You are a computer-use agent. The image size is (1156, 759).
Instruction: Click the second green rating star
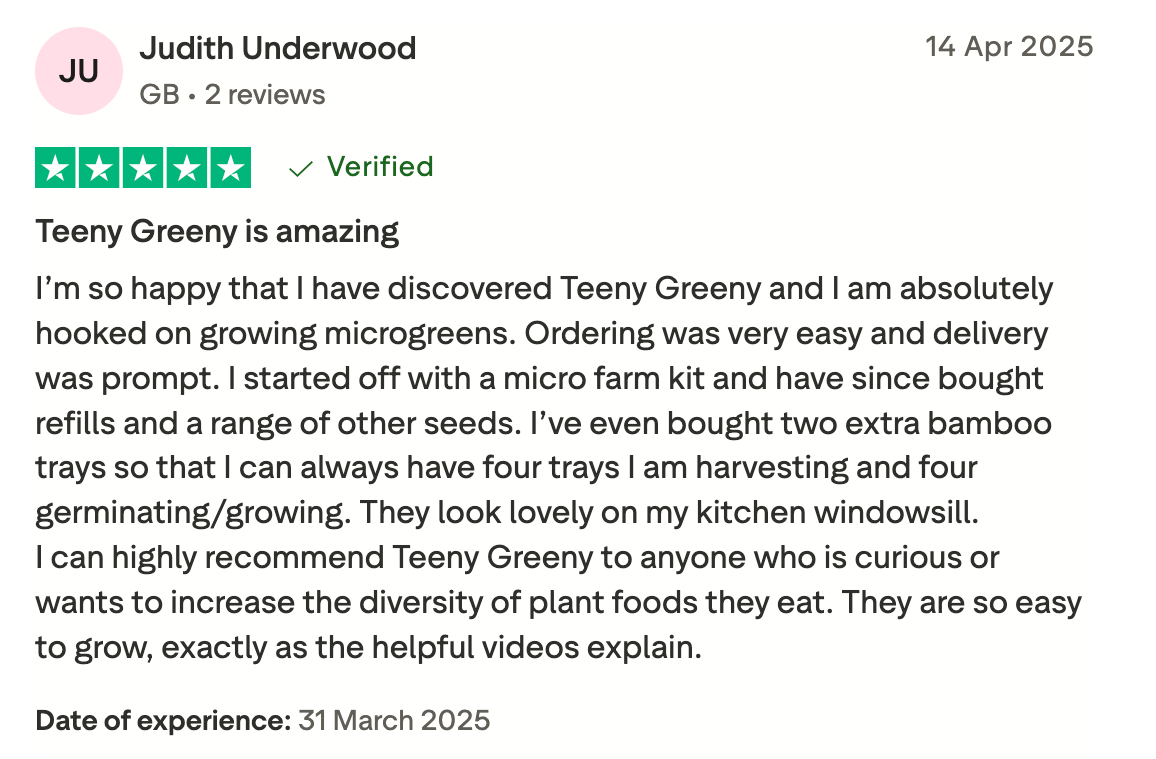(100, 168)
